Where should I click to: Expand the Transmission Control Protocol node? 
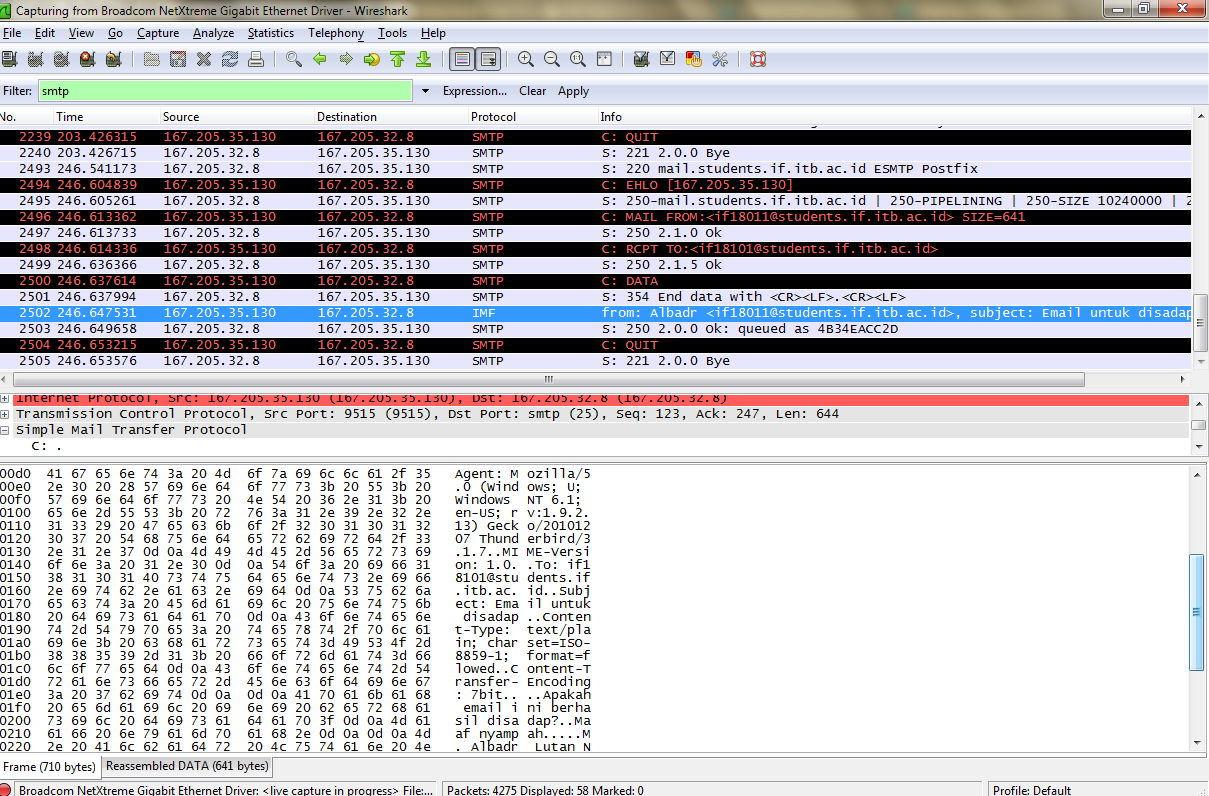[6, 414]
